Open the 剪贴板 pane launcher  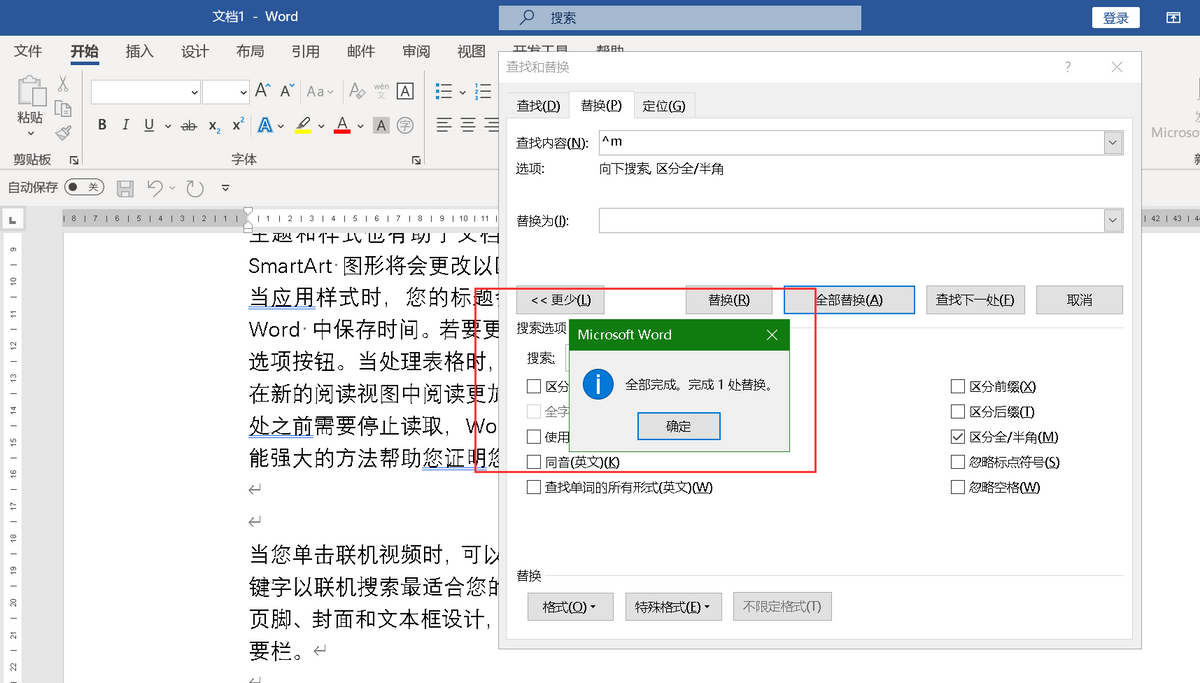[76, 160]
